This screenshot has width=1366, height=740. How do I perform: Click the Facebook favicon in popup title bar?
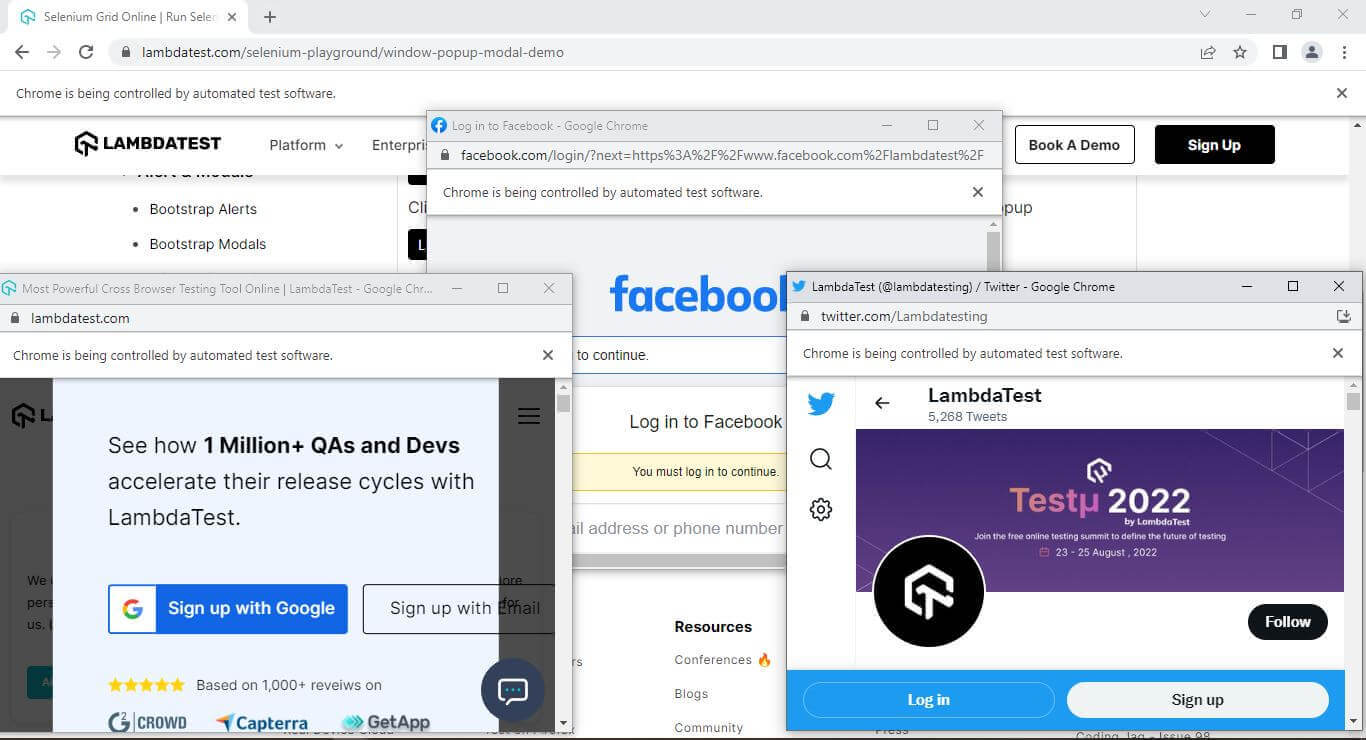[x=439, y=125]
